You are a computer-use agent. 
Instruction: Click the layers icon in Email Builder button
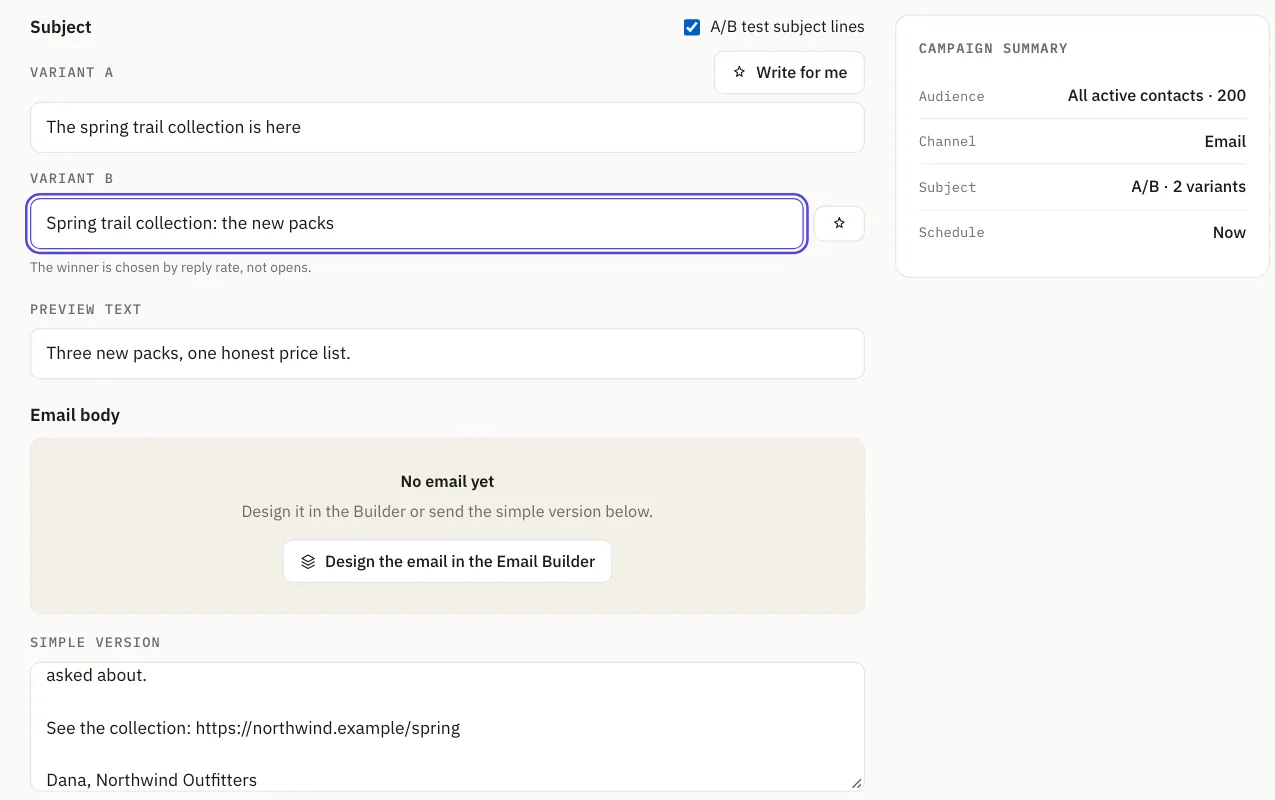[x=308, y=562]
